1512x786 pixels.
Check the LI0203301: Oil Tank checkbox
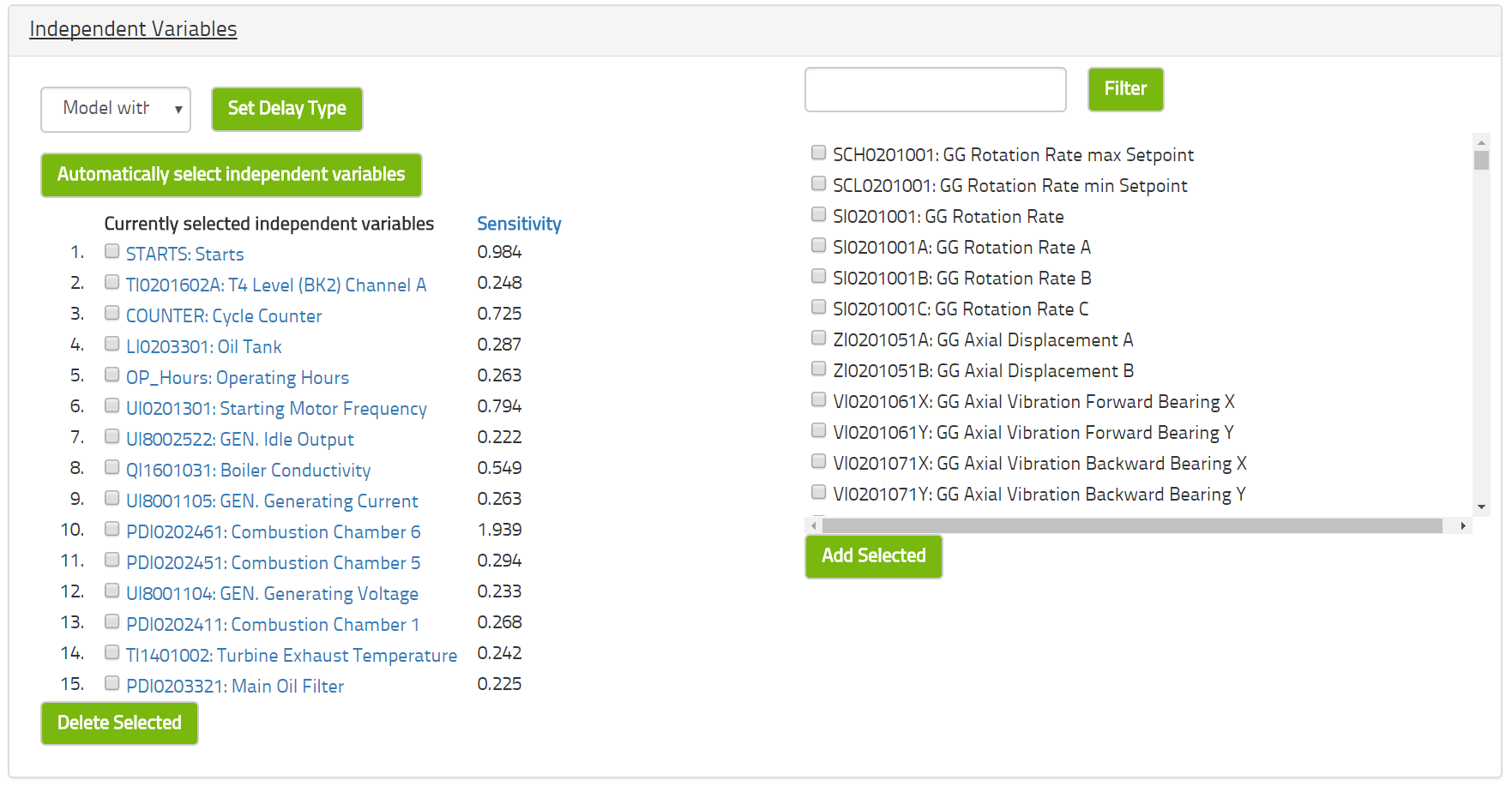[111, 344]
